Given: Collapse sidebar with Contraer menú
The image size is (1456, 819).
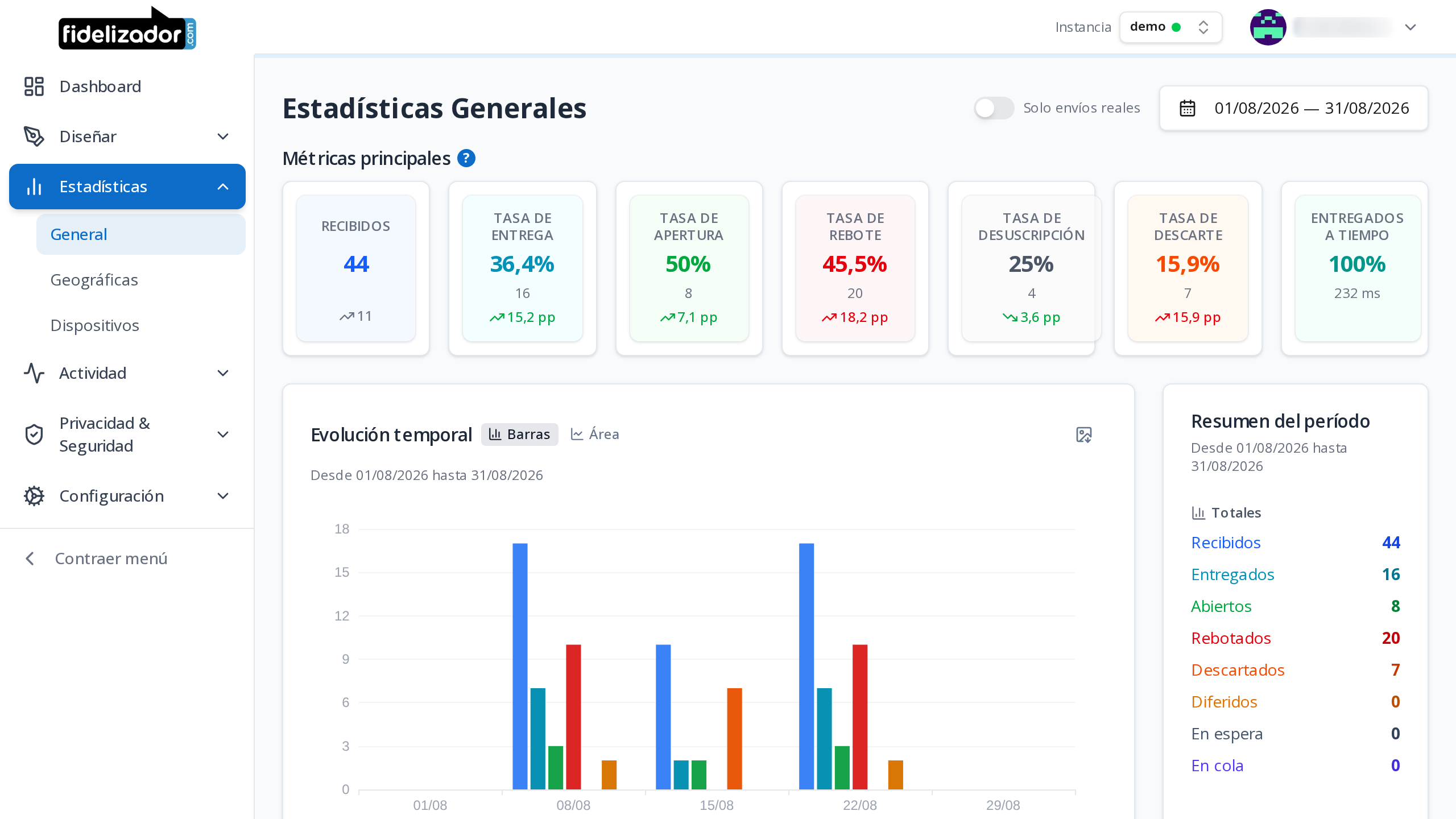Looking at the screenshot, I should point(97,559).
